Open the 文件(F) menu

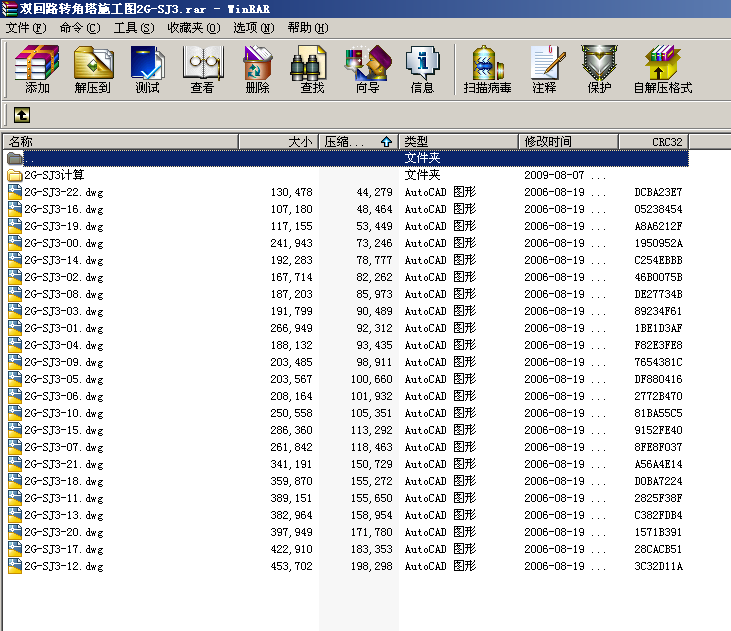pos(26,28)
